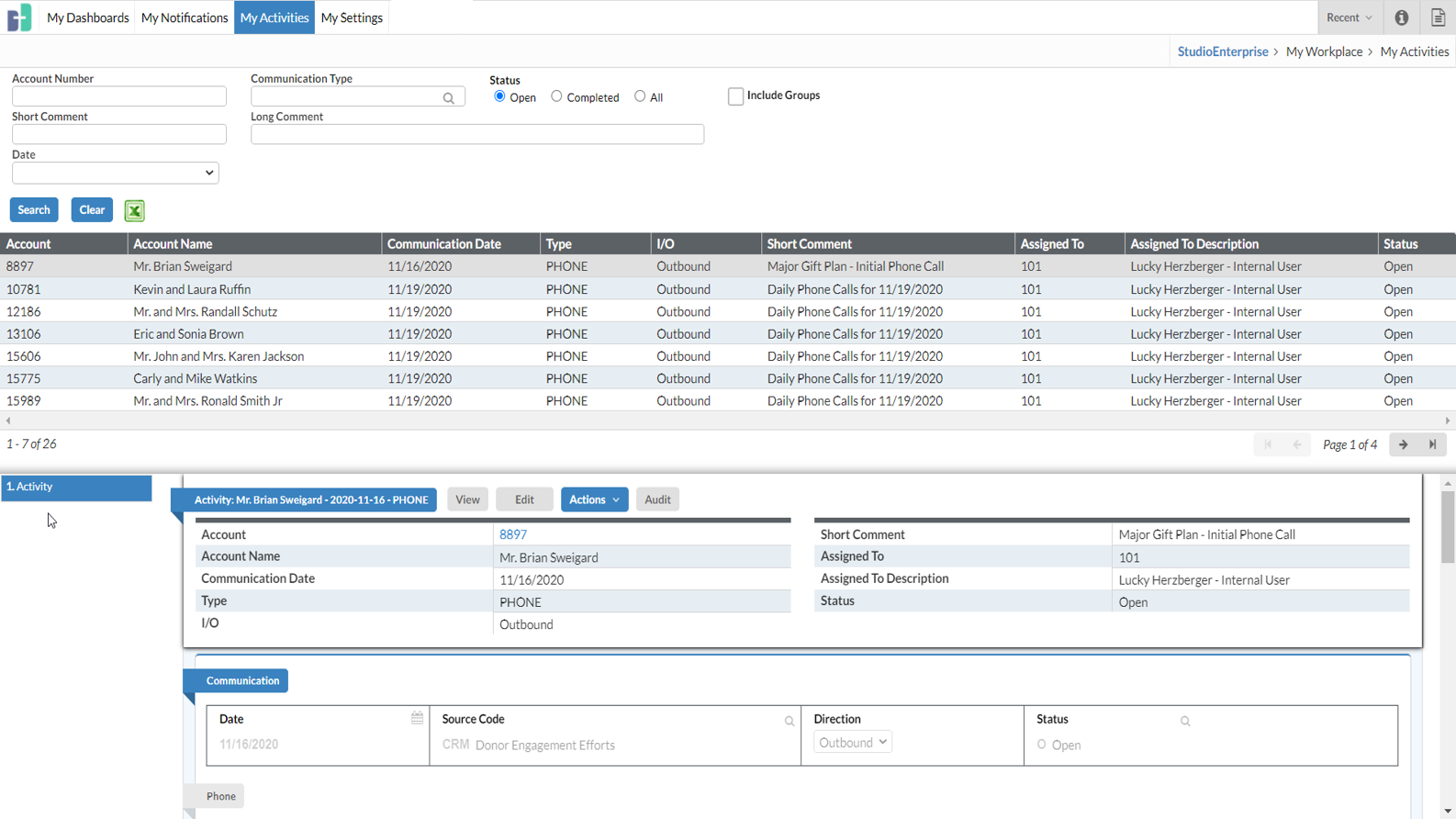This screenshot has width=1456, height=819.
Task: Sort by Assigned To Description column header
Action: [1251, 244]
